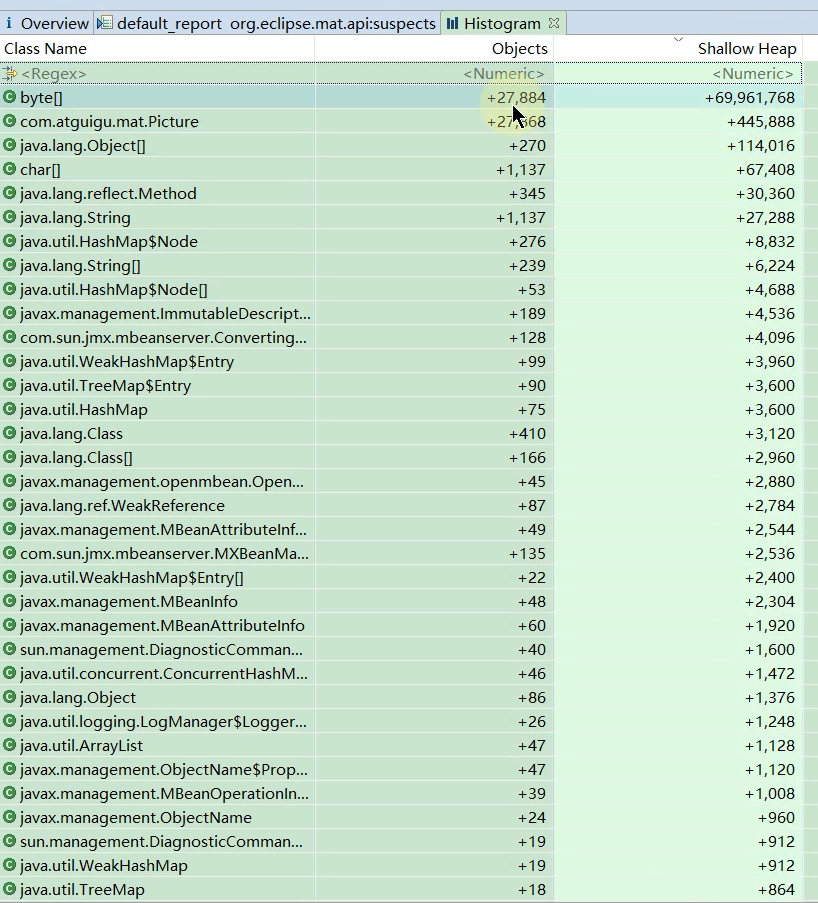
Task: Select the java.util.concurrent.ConcurrentHashM... row
Action: 401,673
